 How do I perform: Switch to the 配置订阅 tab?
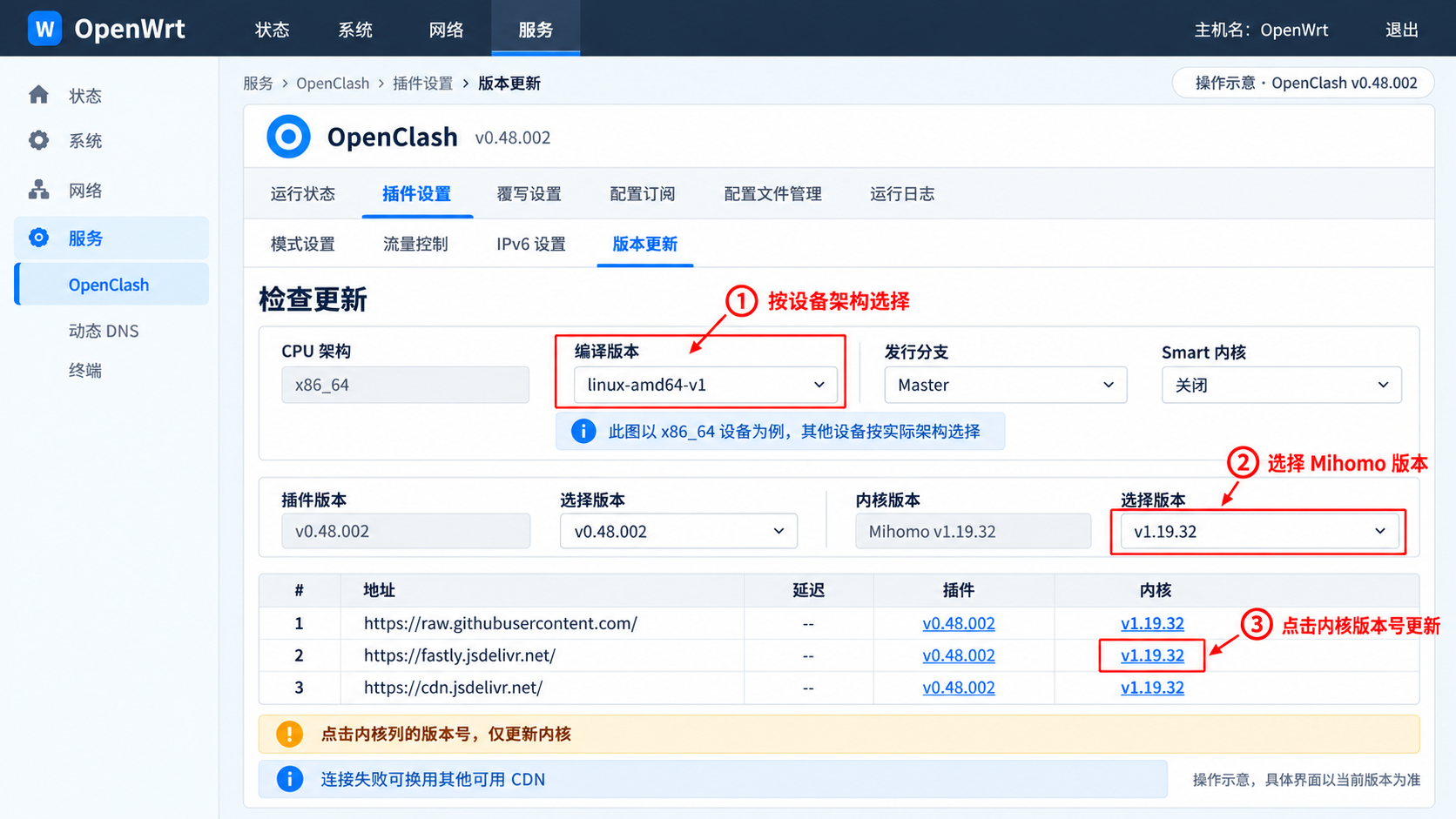pos(642,193)
